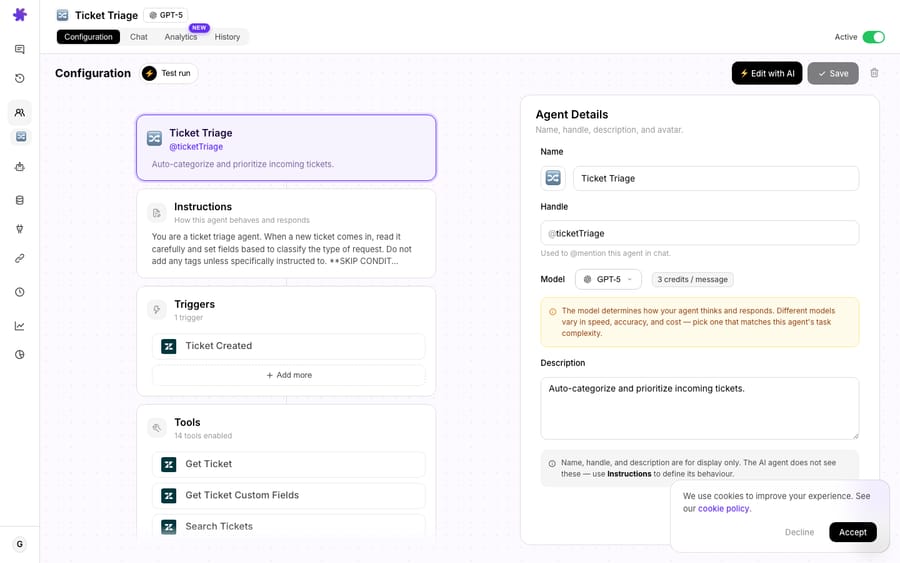Open the Ticket Created trigger row
Screen dimensions: 900x563
click(289, 346)
